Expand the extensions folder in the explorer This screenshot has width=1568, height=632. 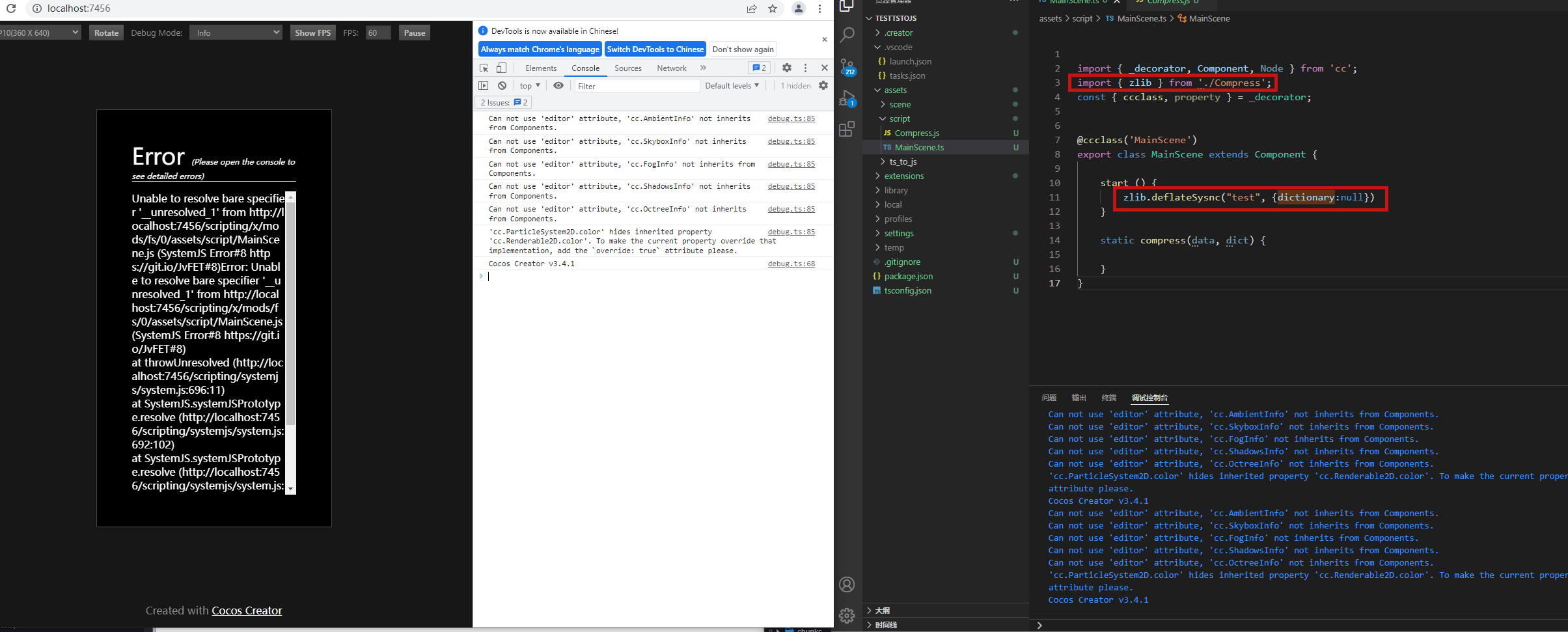tap(903, 176)
